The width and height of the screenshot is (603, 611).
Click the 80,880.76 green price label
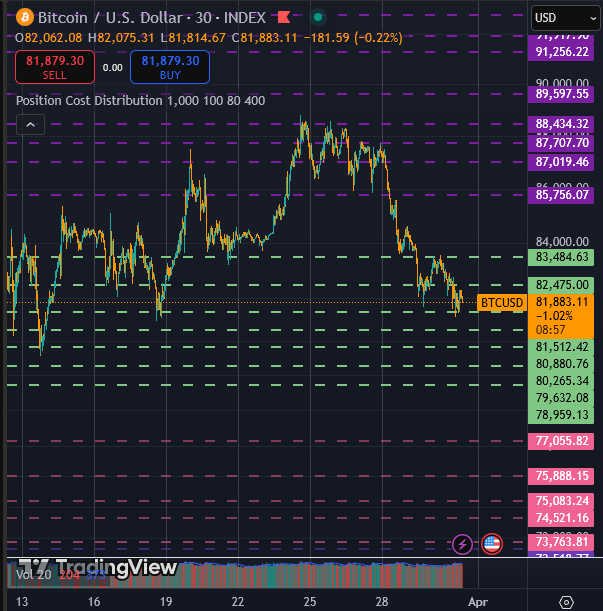[561, 364]
